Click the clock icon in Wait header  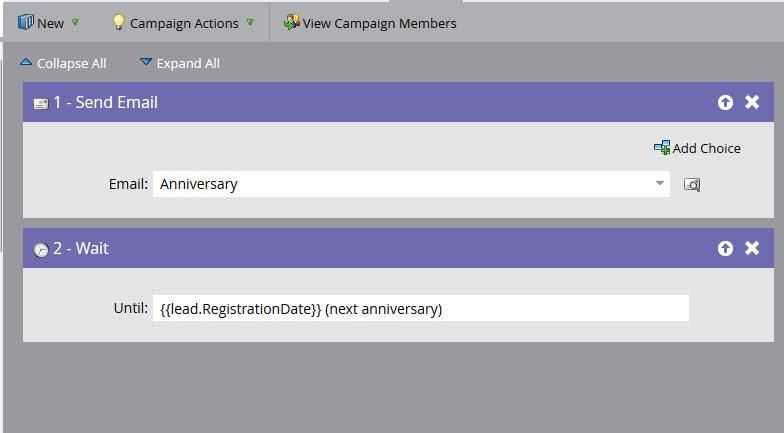[41, 249]
